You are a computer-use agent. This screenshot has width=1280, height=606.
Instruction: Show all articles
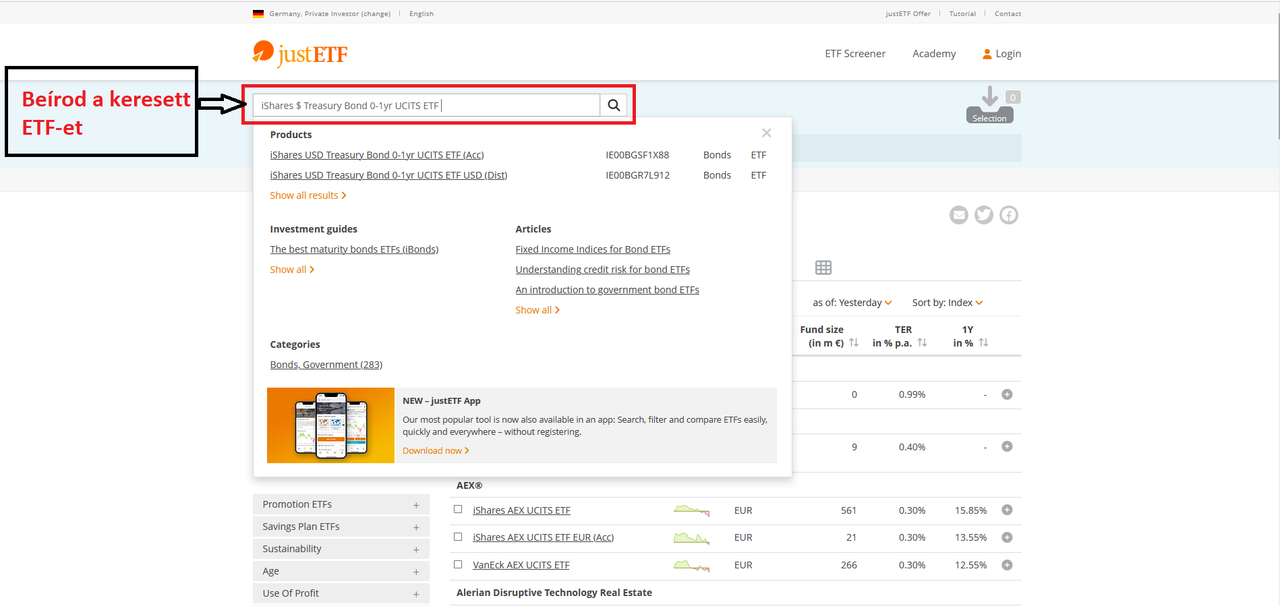(x=538, y=309)
